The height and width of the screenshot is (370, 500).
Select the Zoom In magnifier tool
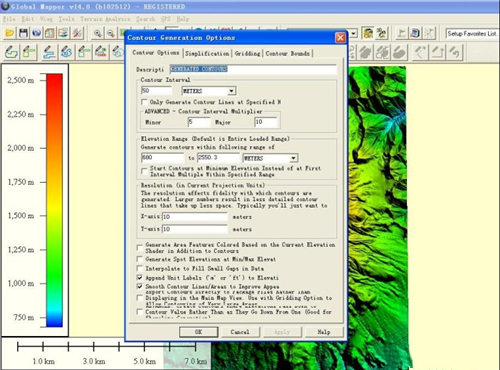[x=98, y=33]
